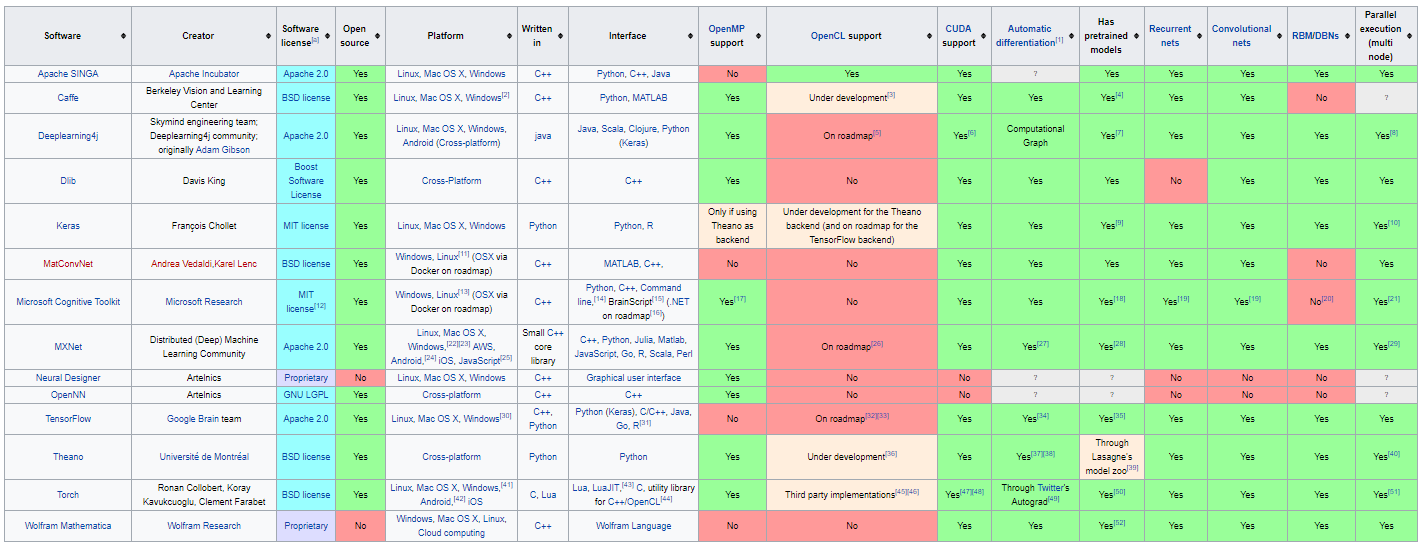Viewport: 1428px width, 549px height.
Task: Sort table using Interface column arrows
Action: click(690, 36)
